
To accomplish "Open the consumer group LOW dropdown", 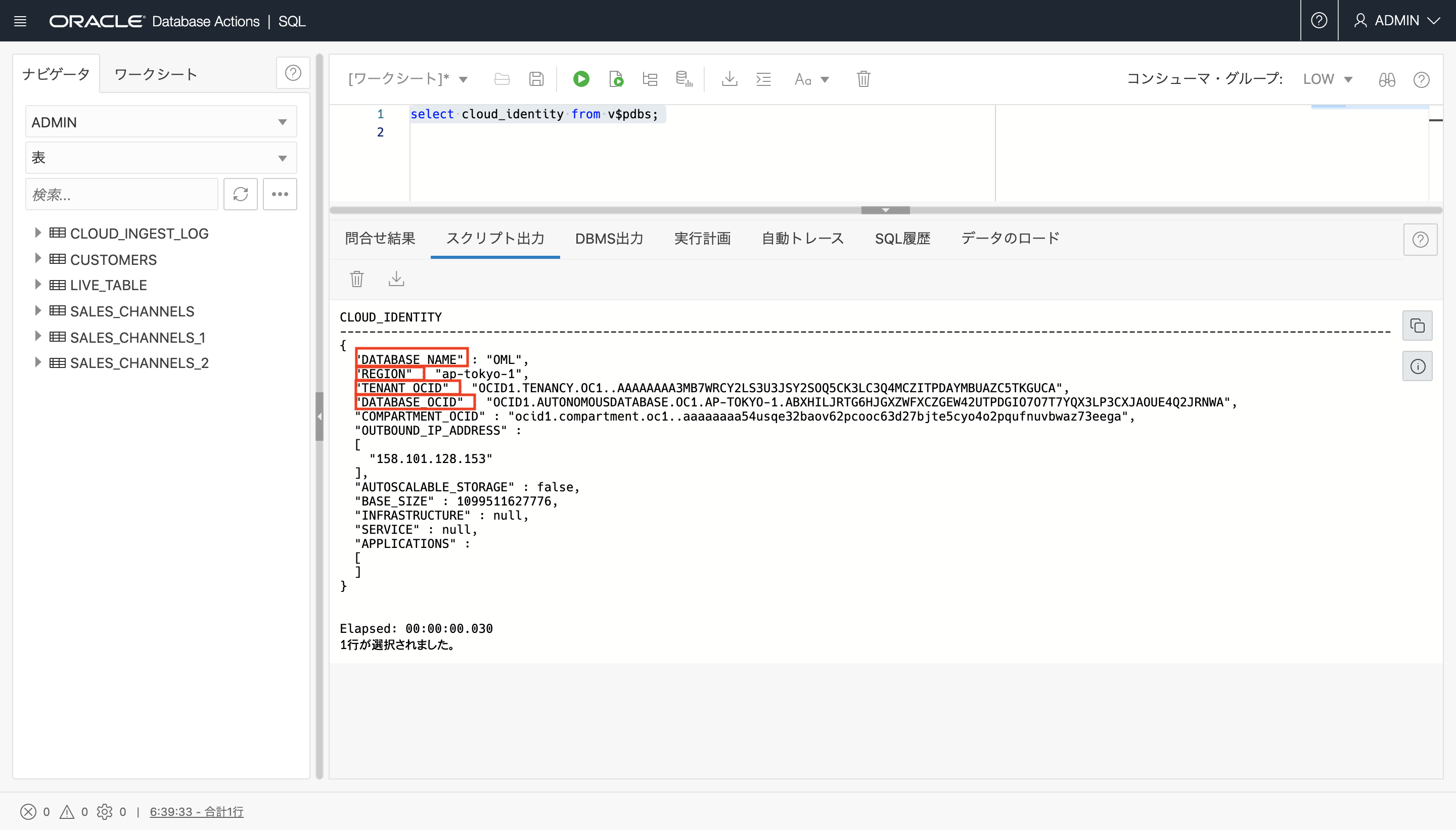I will click(1328, 79).
